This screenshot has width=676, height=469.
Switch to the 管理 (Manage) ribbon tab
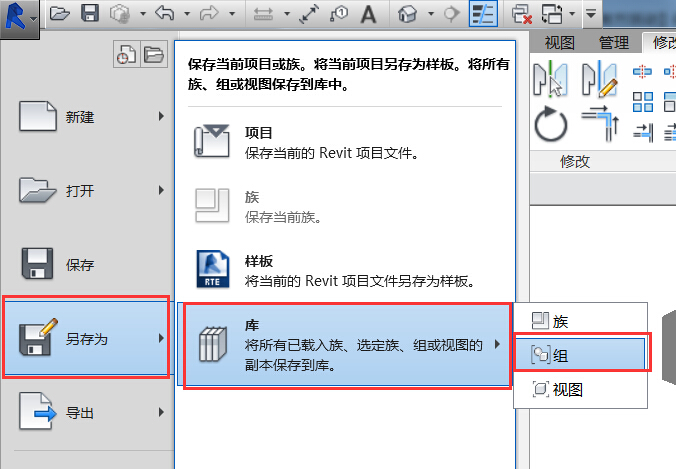coord(614,42)
